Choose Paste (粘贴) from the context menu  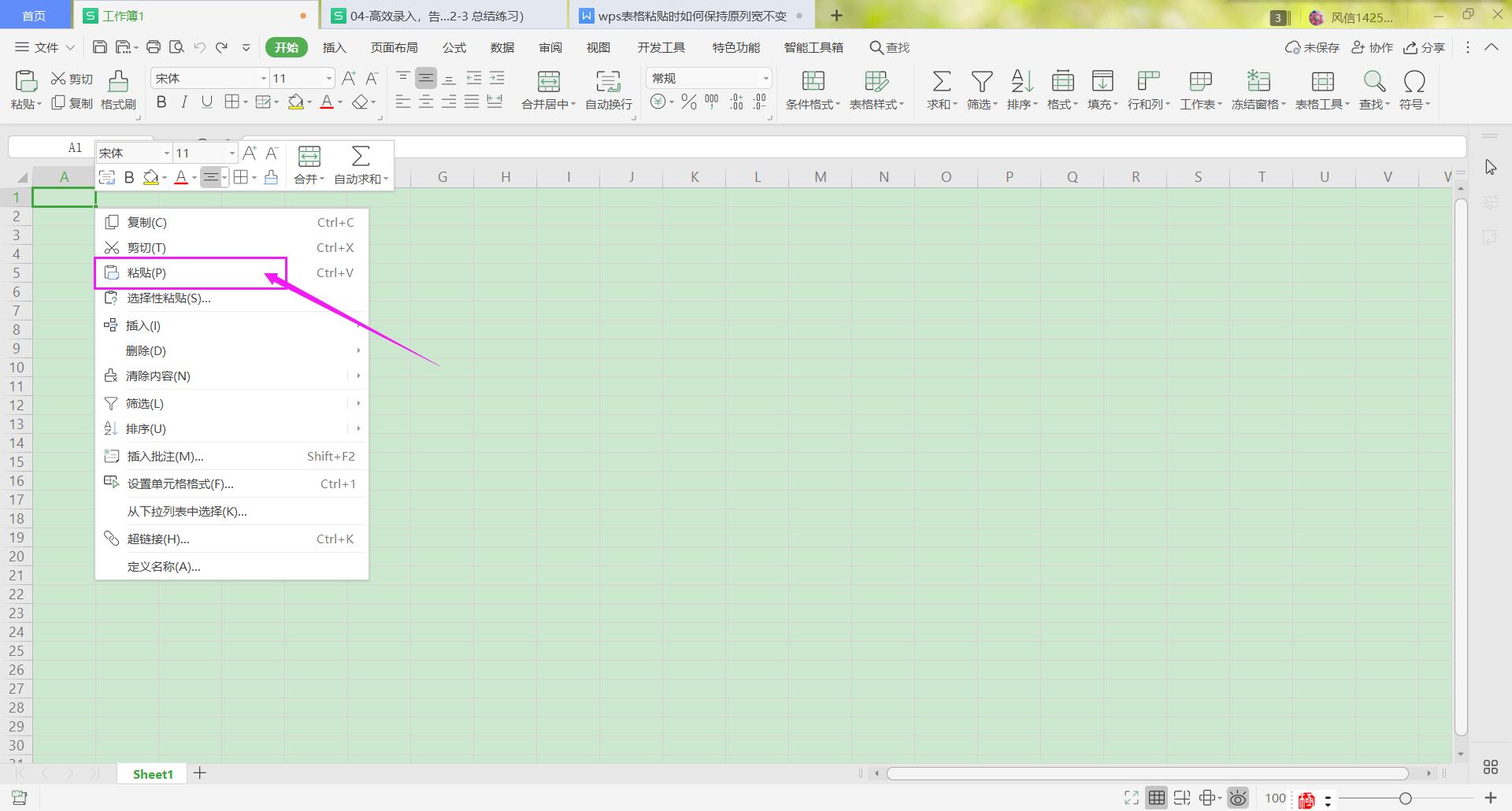tap(146, 273)
